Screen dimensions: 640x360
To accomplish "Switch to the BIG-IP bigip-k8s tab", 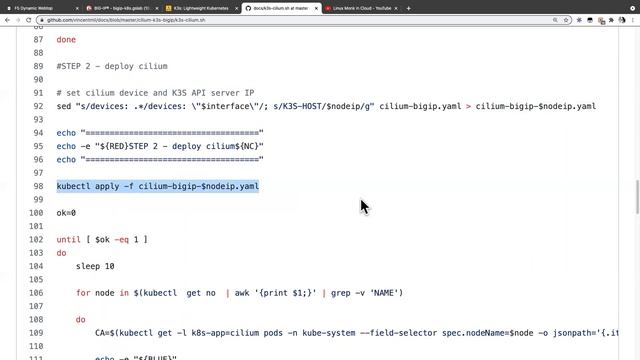I will click(x=122, y=8).
